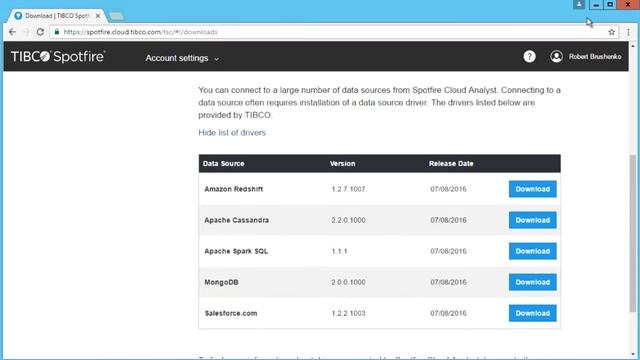Select the Download TIBCO Spotfire tab

pos(56,16)
